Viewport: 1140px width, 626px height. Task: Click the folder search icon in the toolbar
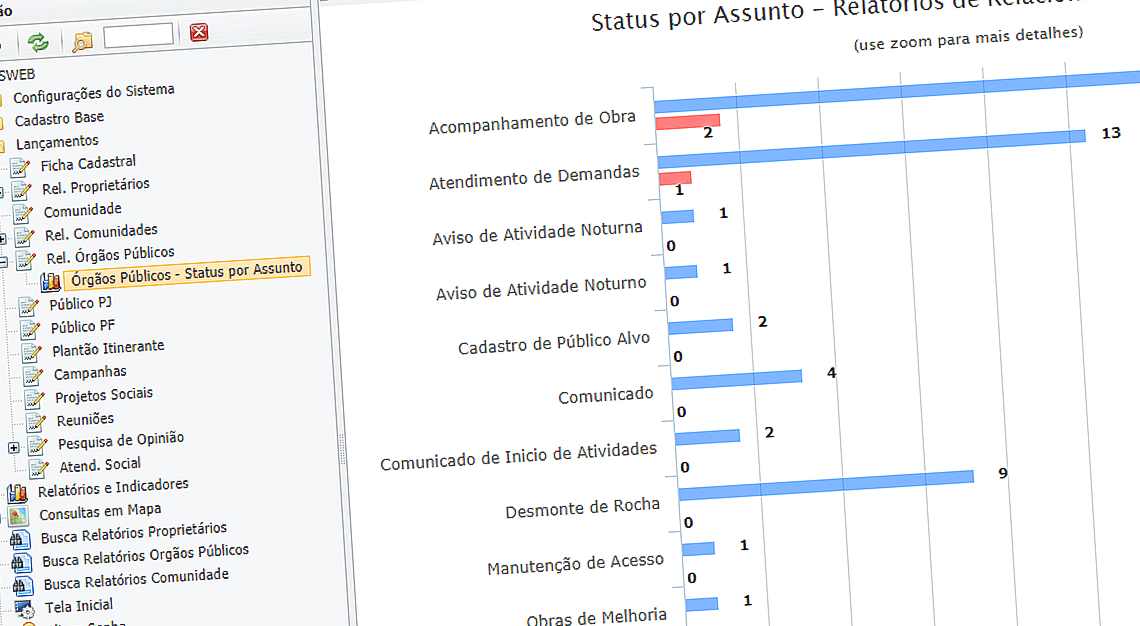pyautogui.click(x=83, y=42)
